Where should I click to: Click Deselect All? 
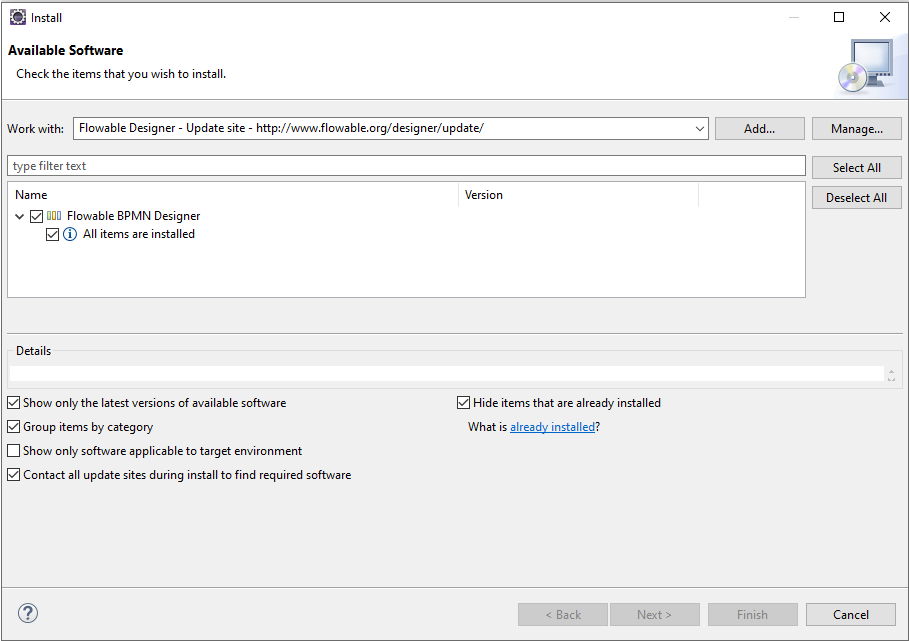[x=856, y=198]
